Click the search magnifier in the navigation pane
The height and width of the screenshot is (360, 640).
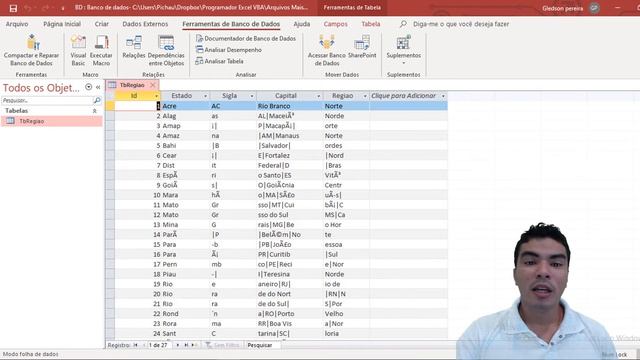point(97,100)
